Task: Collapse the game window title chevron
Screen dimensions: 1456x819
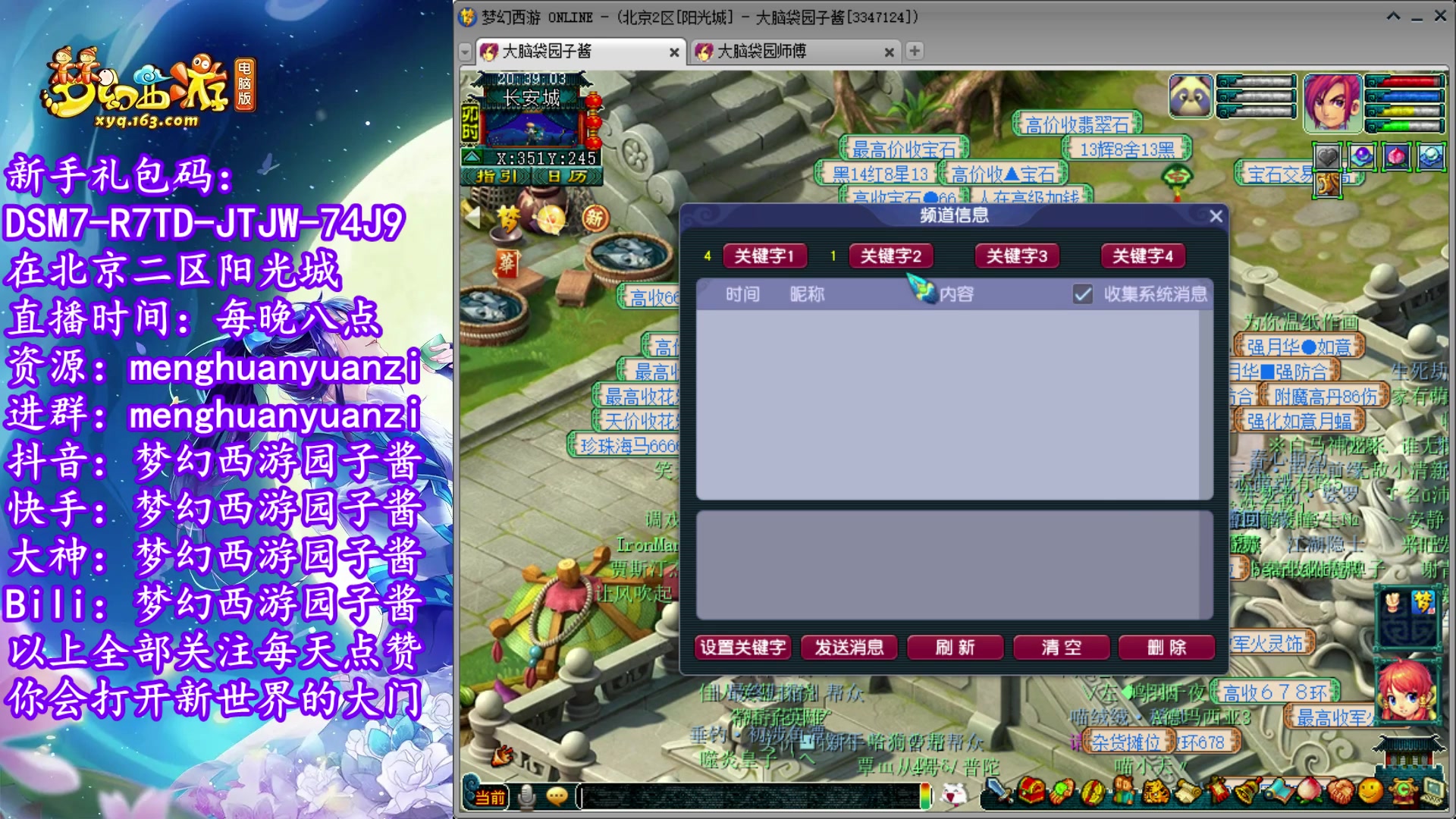Action: tap(1393, 16)
